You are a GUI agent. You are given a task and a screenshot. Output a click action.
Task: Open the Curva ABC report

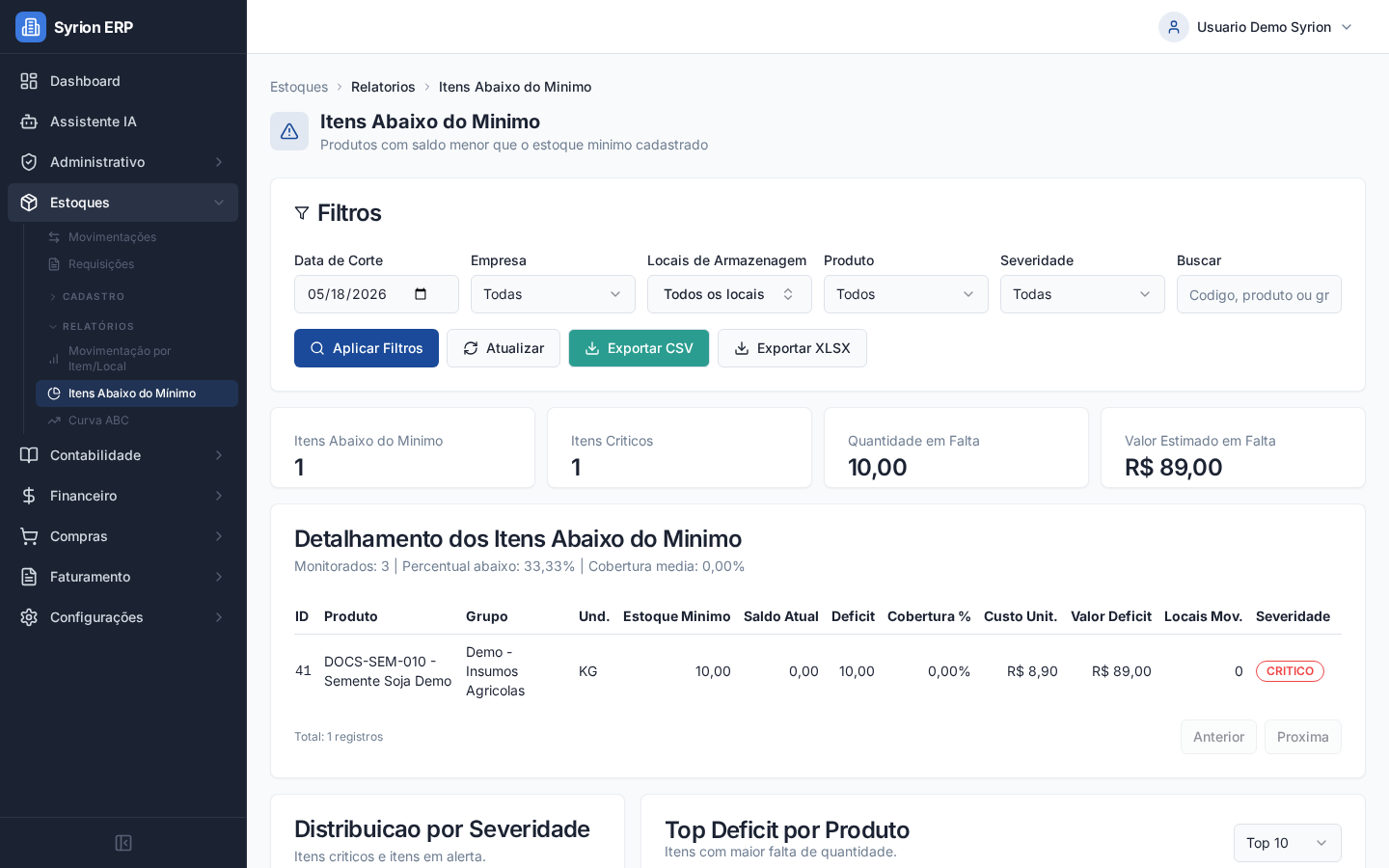(x=137, y=420)
